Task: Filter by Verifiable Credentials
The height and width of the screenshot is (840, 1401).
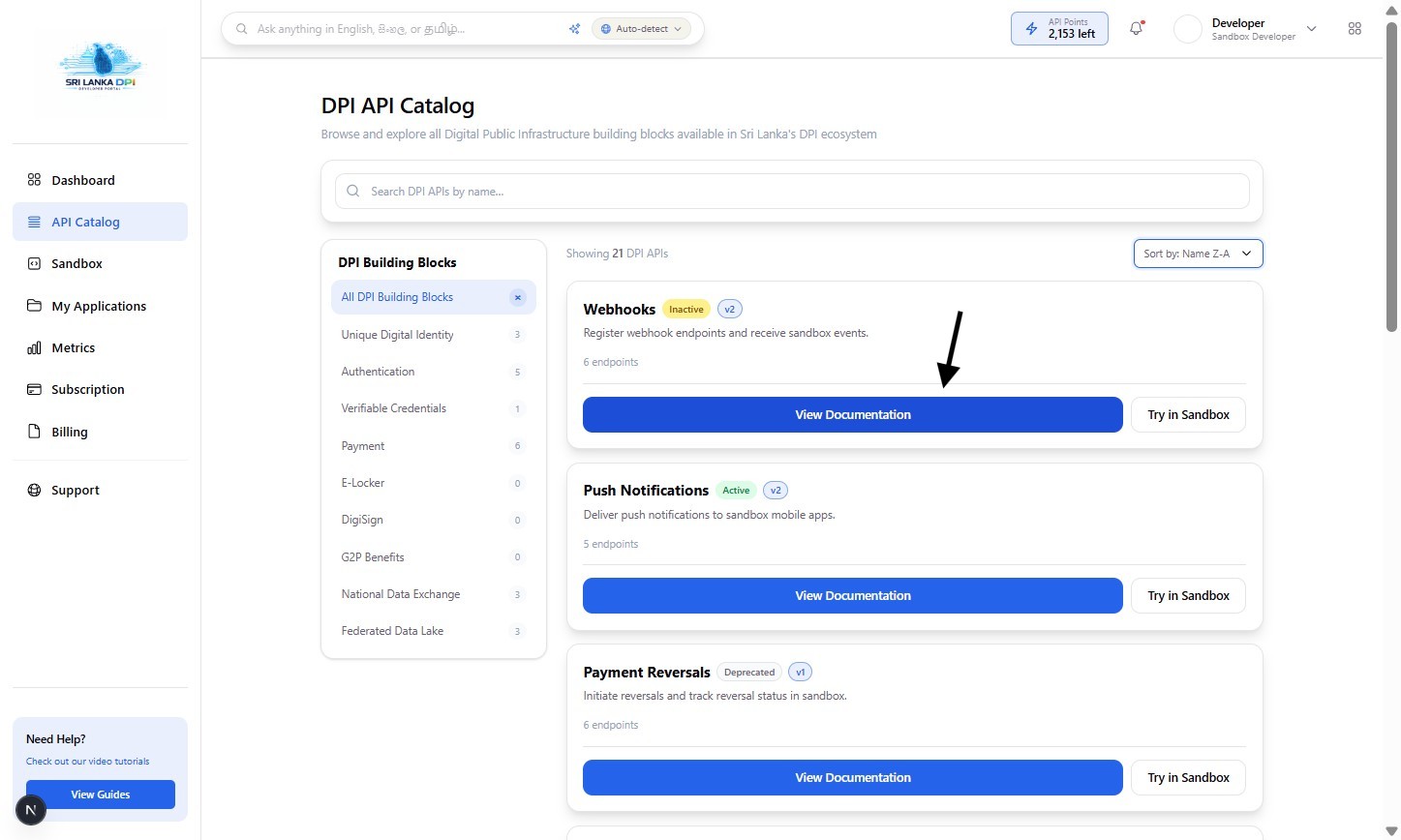Action: point(433,408)
